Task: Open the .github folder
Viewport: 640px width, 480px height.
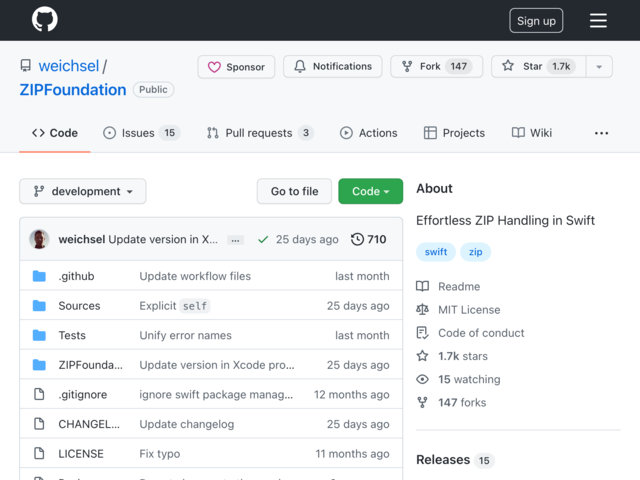Action: (x=76, y=276)
